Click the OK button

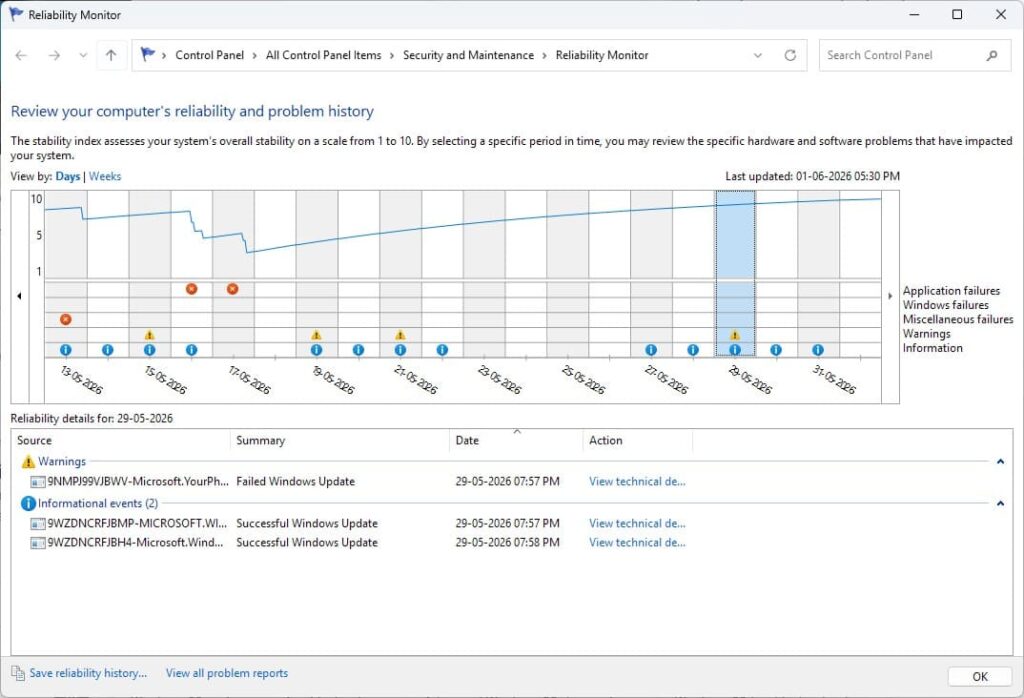click(x=980, y=676)
